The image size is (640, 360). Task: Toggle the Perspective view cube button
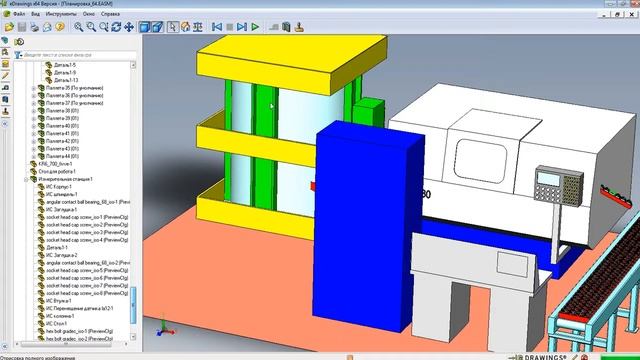point(158,27)
